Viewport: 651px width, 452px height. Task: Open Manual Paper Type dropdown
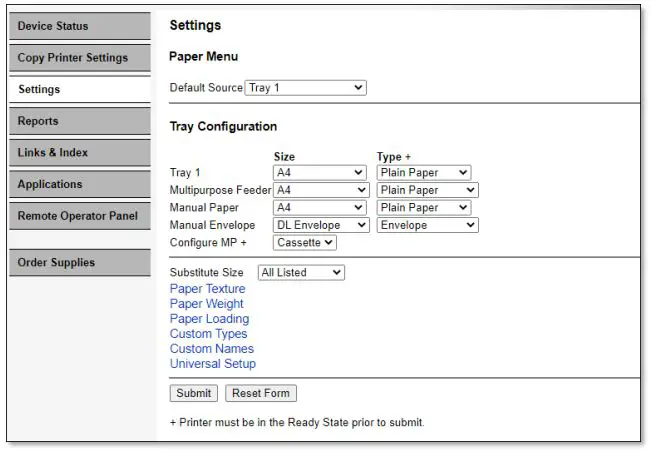(x=424, y=208)
